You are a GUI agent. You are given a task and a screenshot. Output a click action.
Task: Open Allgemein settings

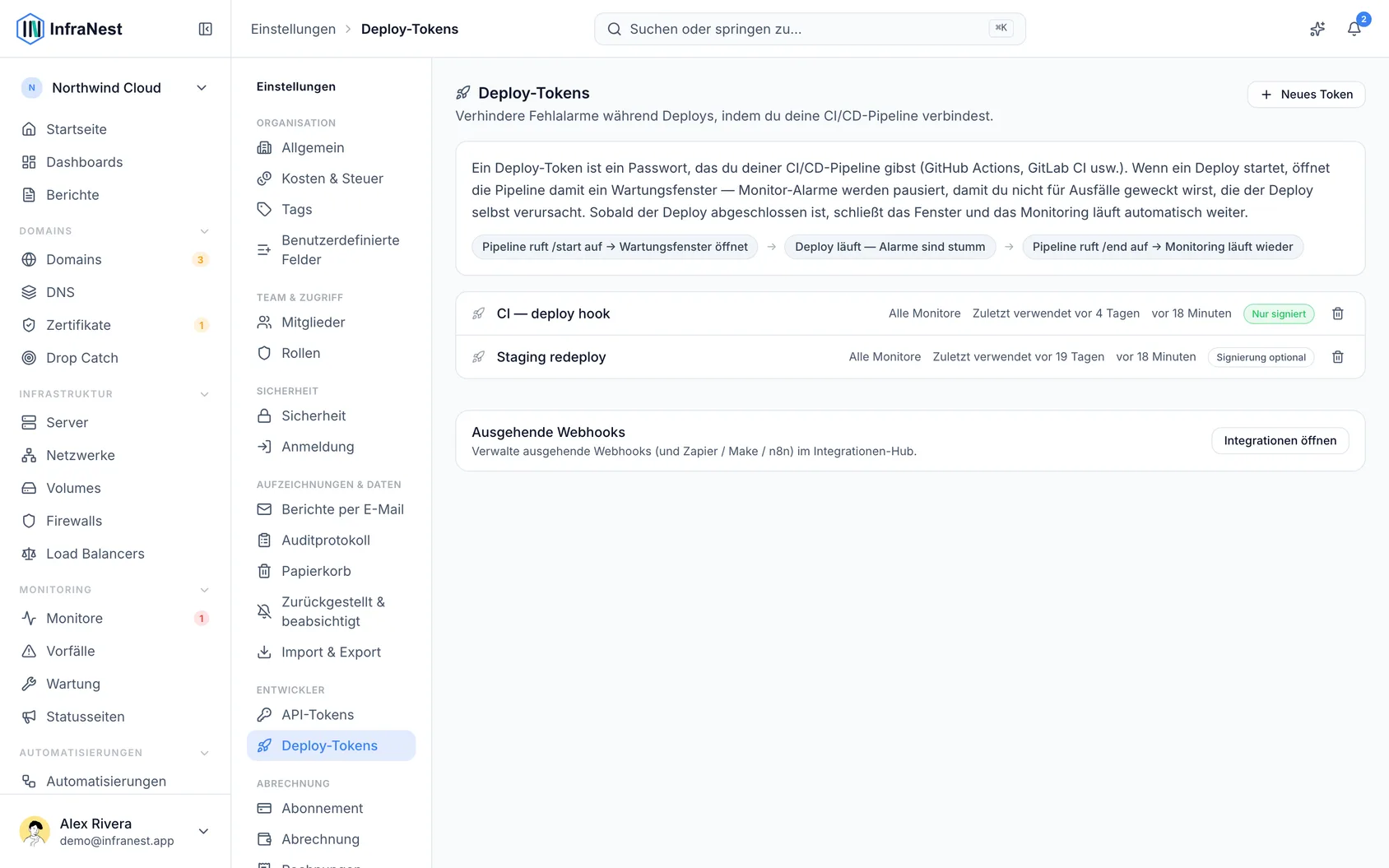coord(331,148)
